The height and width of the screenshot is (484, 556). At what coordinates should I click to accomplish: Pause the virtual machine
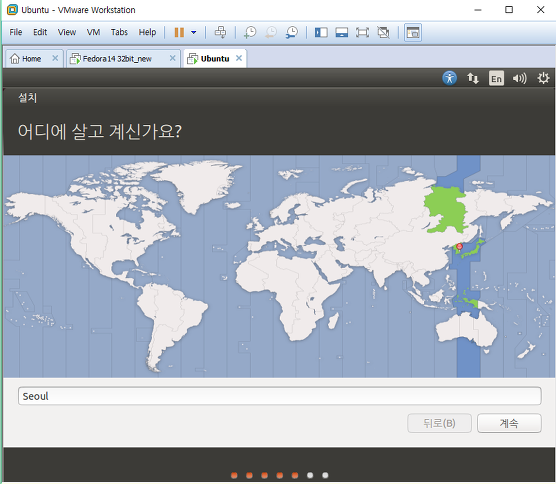tap(179, 33)
